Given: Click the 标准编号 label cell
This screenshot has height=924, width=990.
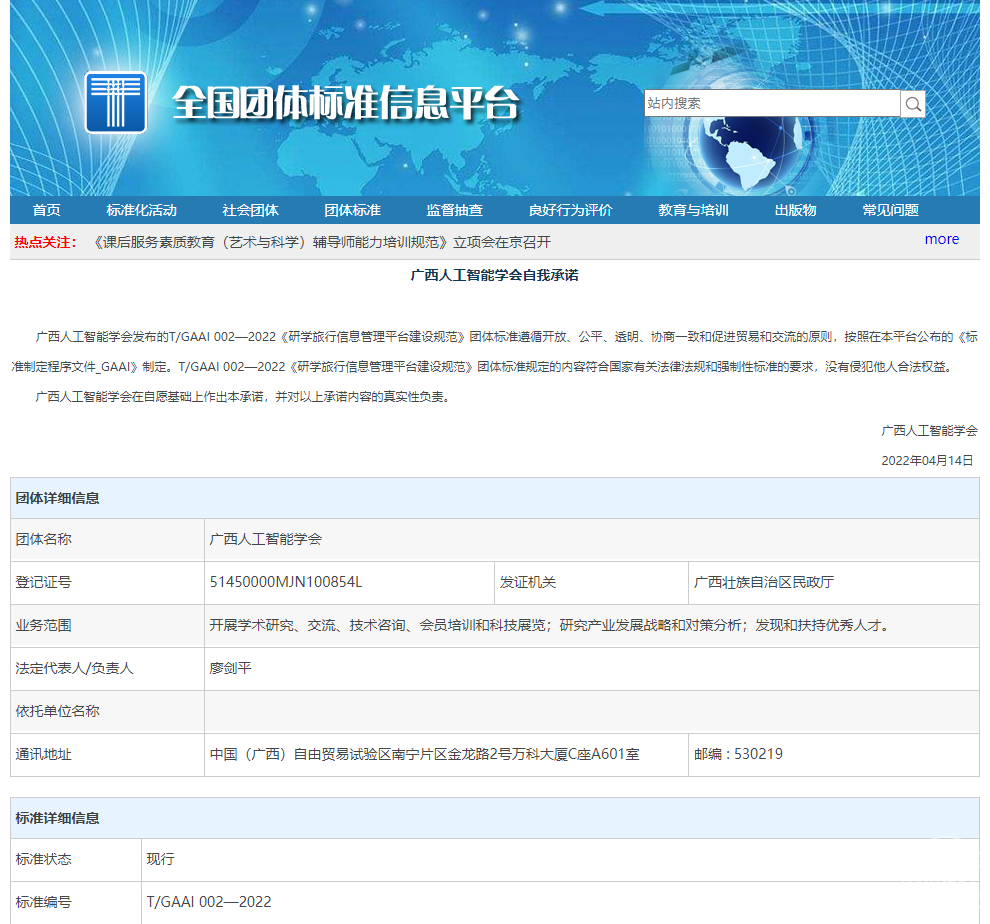Looking at the screenshot, I should [x=76, y=903].
